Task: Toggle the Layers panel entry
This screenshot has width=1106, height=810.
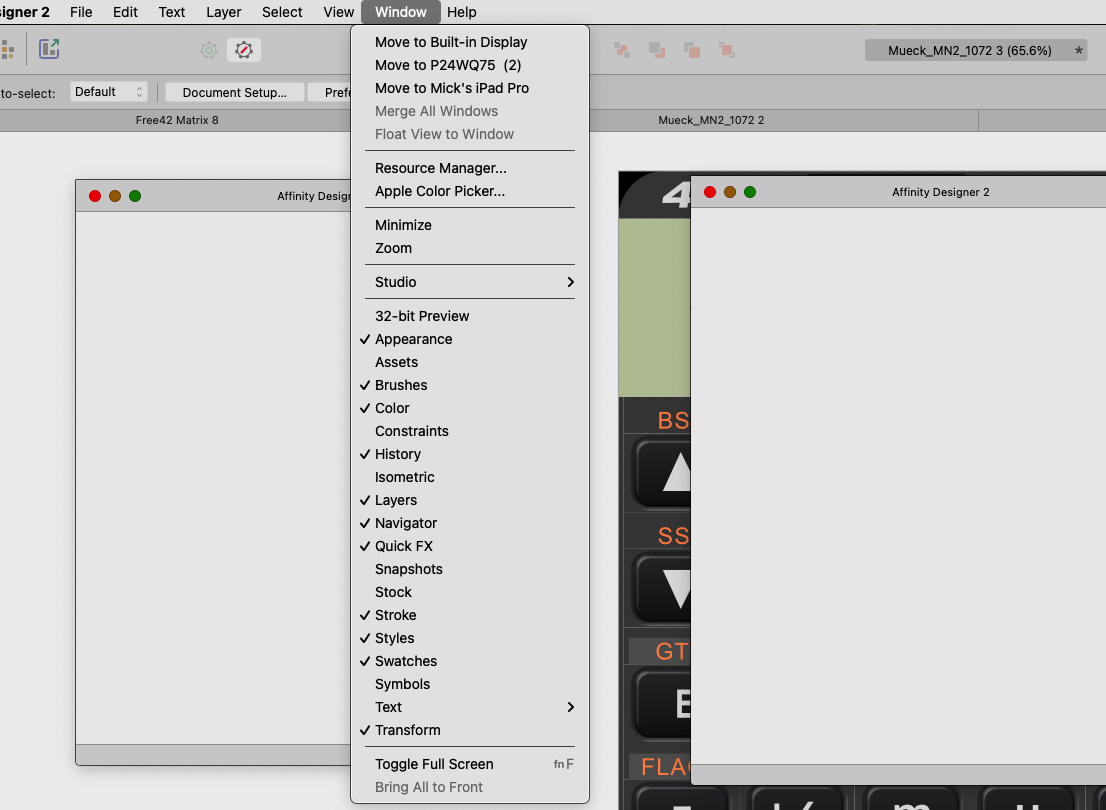Action: pyautogui.click(x=470, y=500)
